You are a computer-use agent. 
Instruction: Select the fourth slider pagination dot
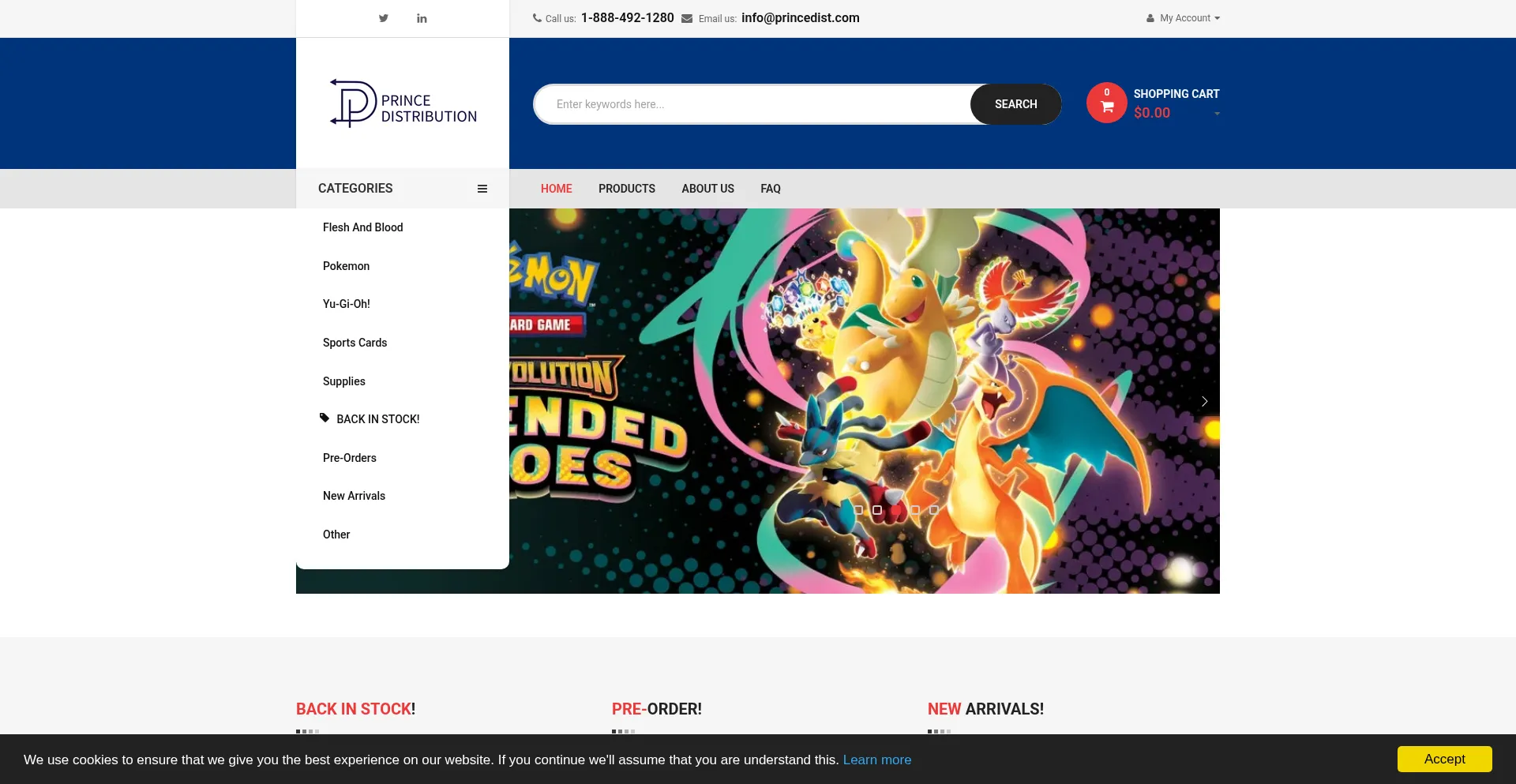point(915,510)
